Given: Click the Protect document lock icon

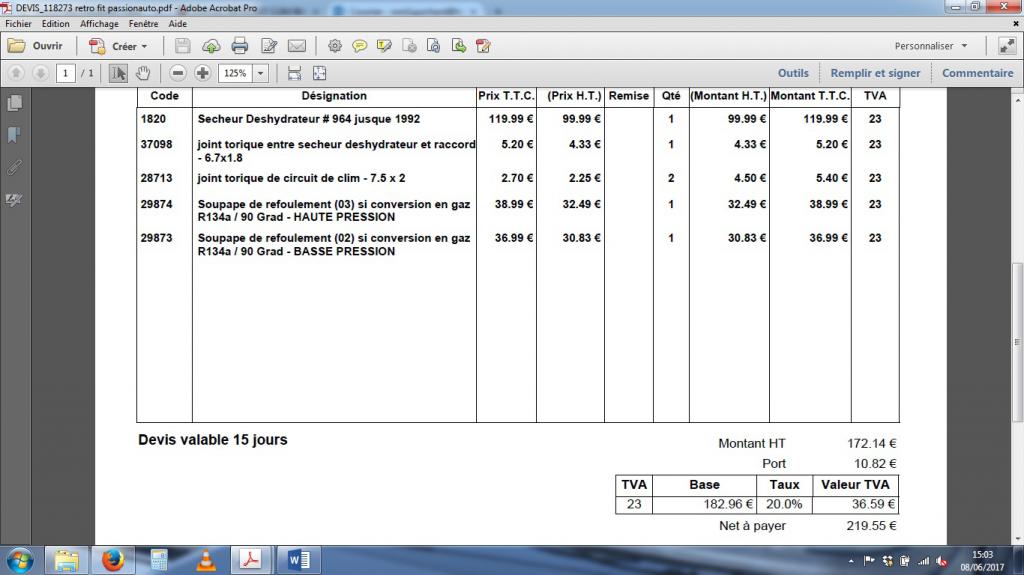Looking at the screenshot, I should (x=434, y=46).
